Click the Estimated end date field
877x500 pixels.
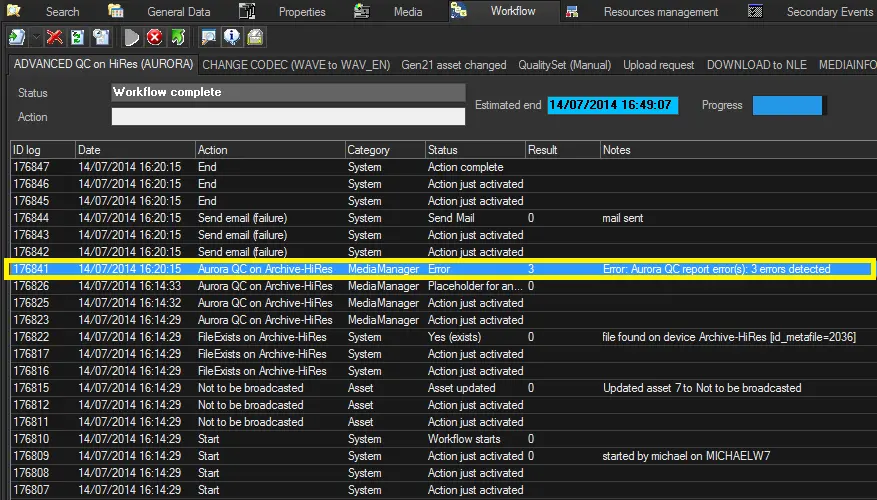[612, 105]
